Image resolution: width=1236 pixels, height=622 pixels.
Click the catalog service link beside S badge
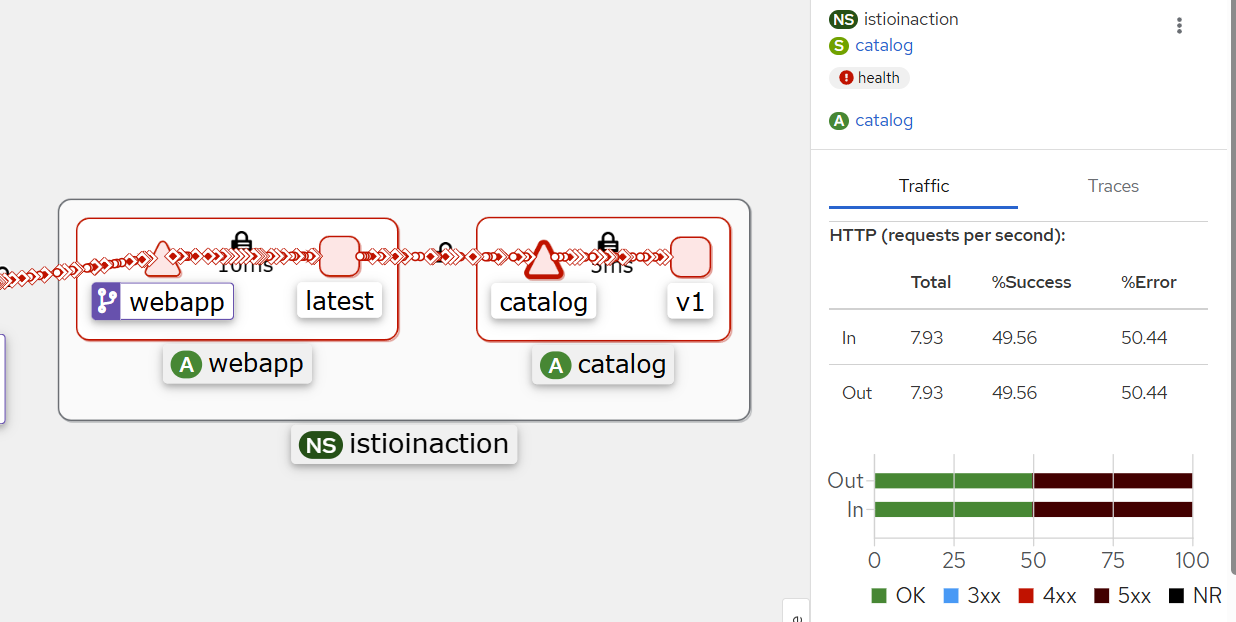coord(884,45)
